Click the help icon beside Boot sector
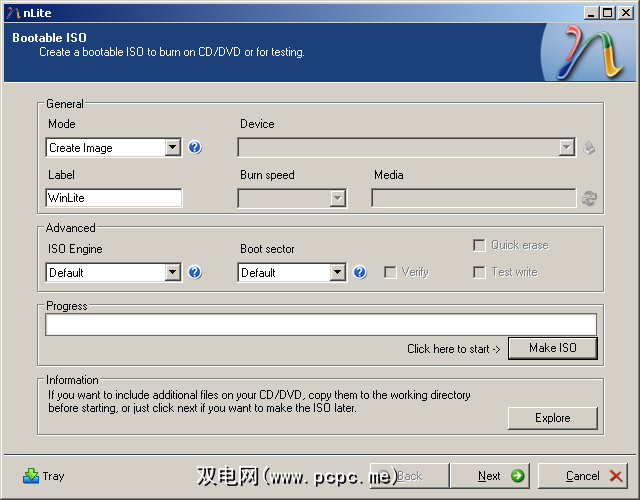Viewport: 640px width, 500px height. click(x=360, y=272)
